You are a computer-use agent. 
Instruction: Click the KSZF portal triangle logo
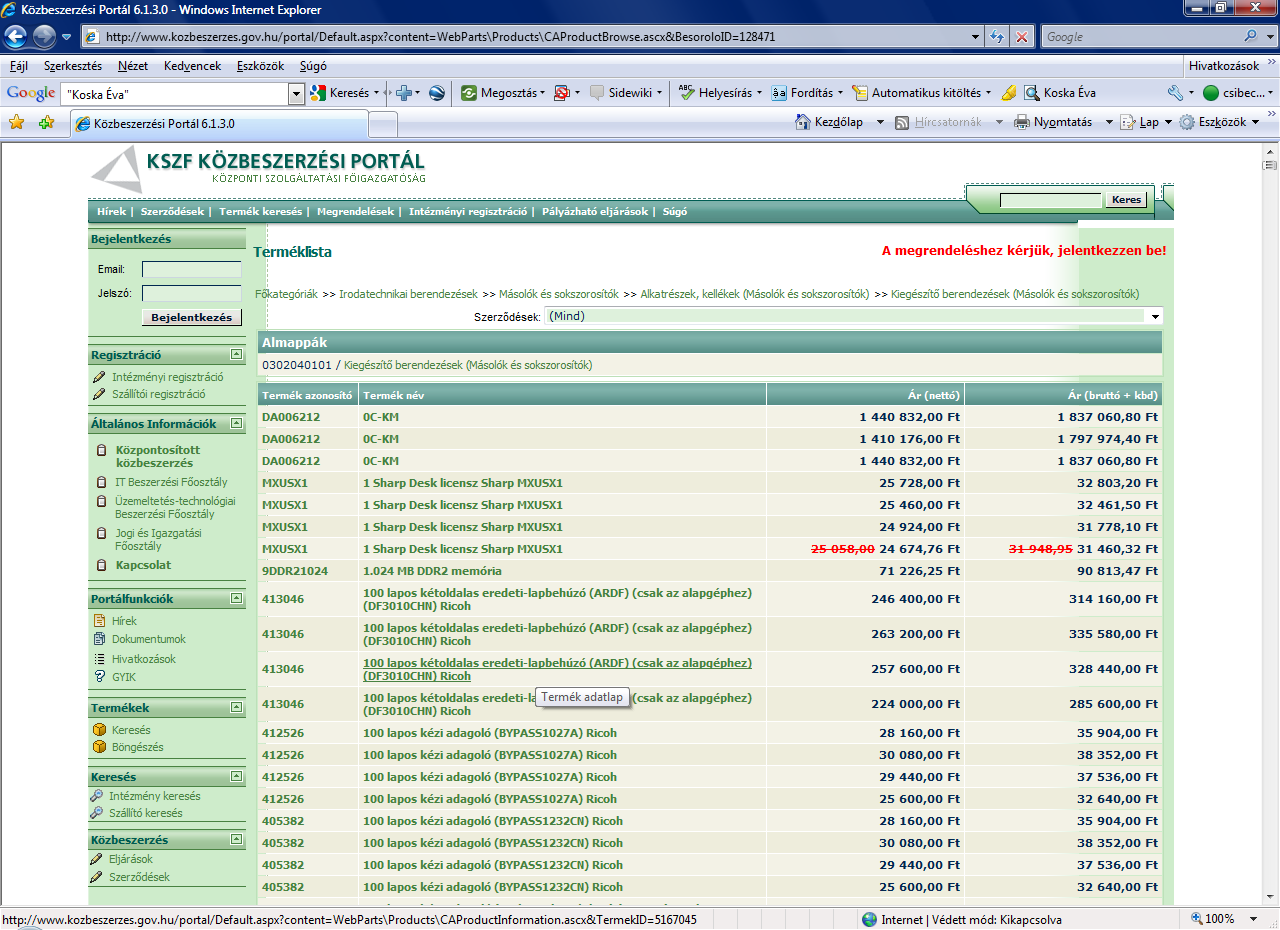(x=117, y=169)
